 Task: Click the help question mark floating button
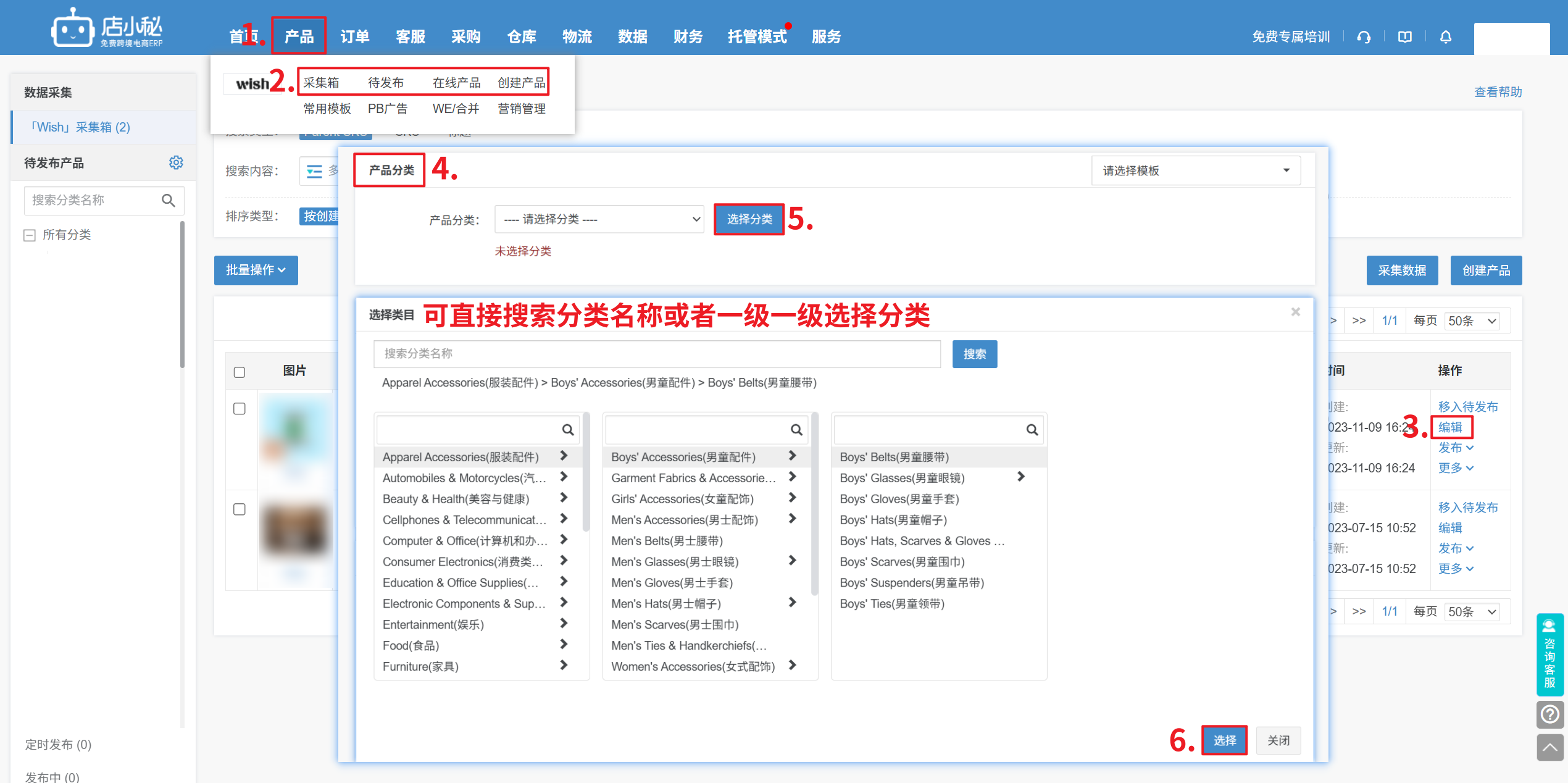(x=1550, y=715)
